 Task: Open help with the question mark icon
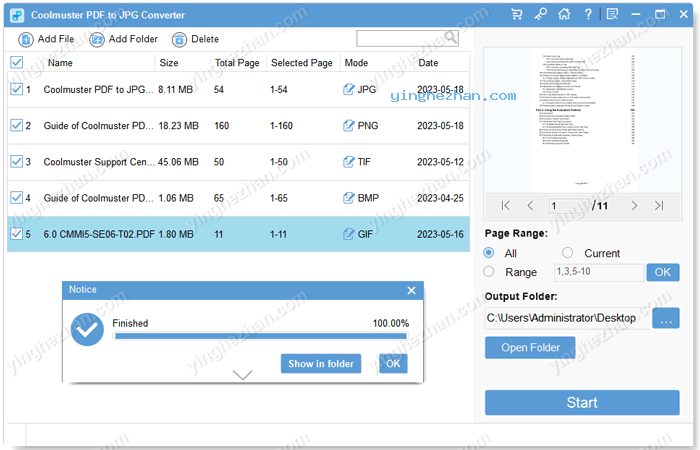pyautogui.click(x=588, y=15)
